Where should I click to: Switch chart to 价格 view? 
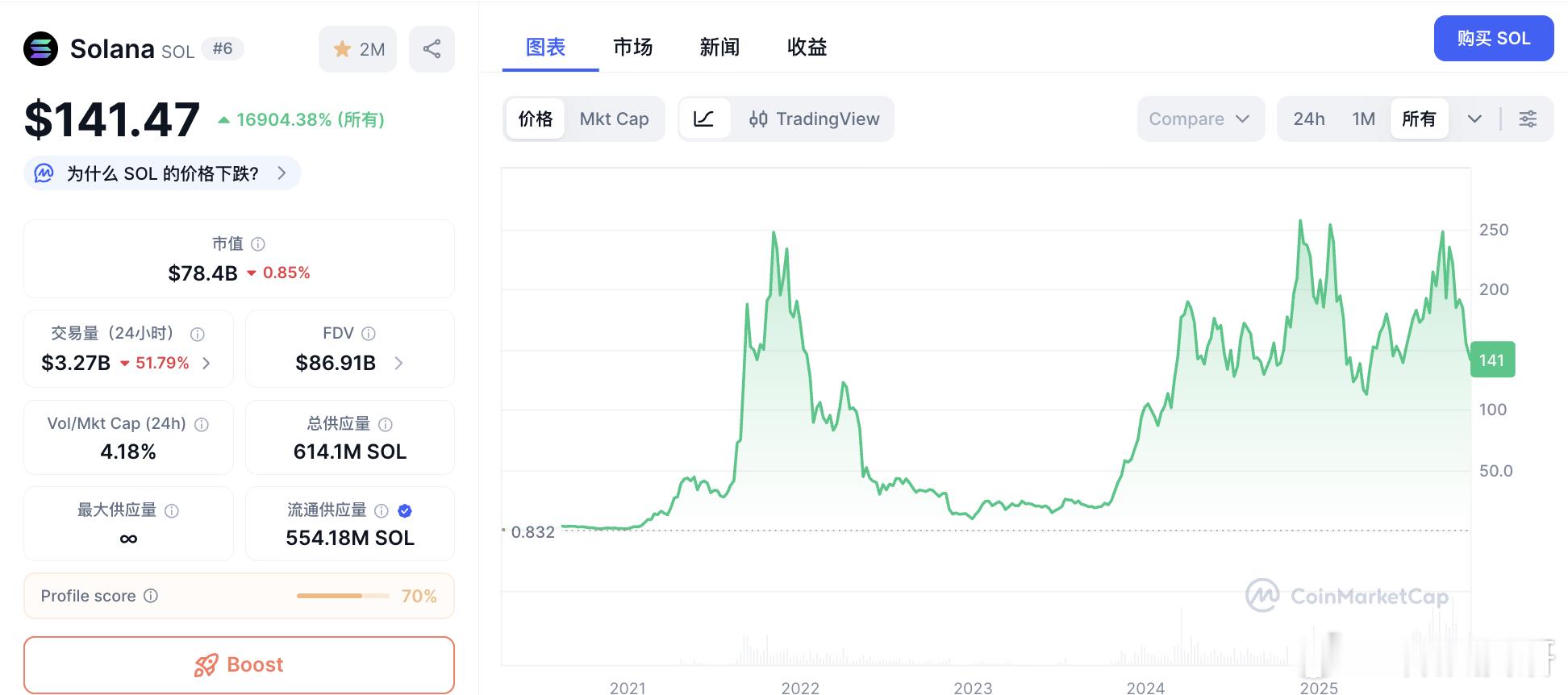coord(536,119)
